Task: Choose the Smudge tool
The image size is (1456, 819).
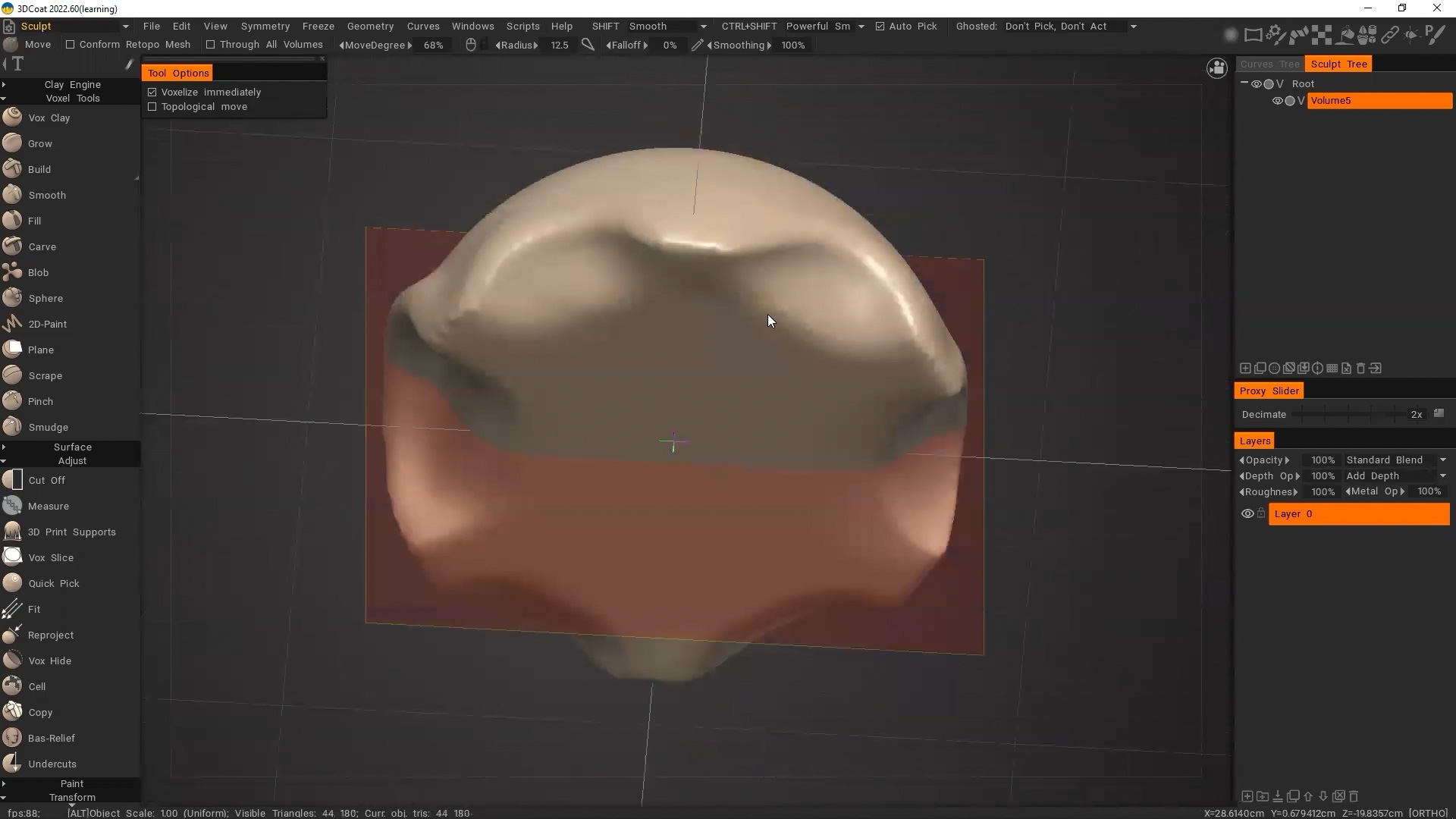Action: (x=48, y=427)
